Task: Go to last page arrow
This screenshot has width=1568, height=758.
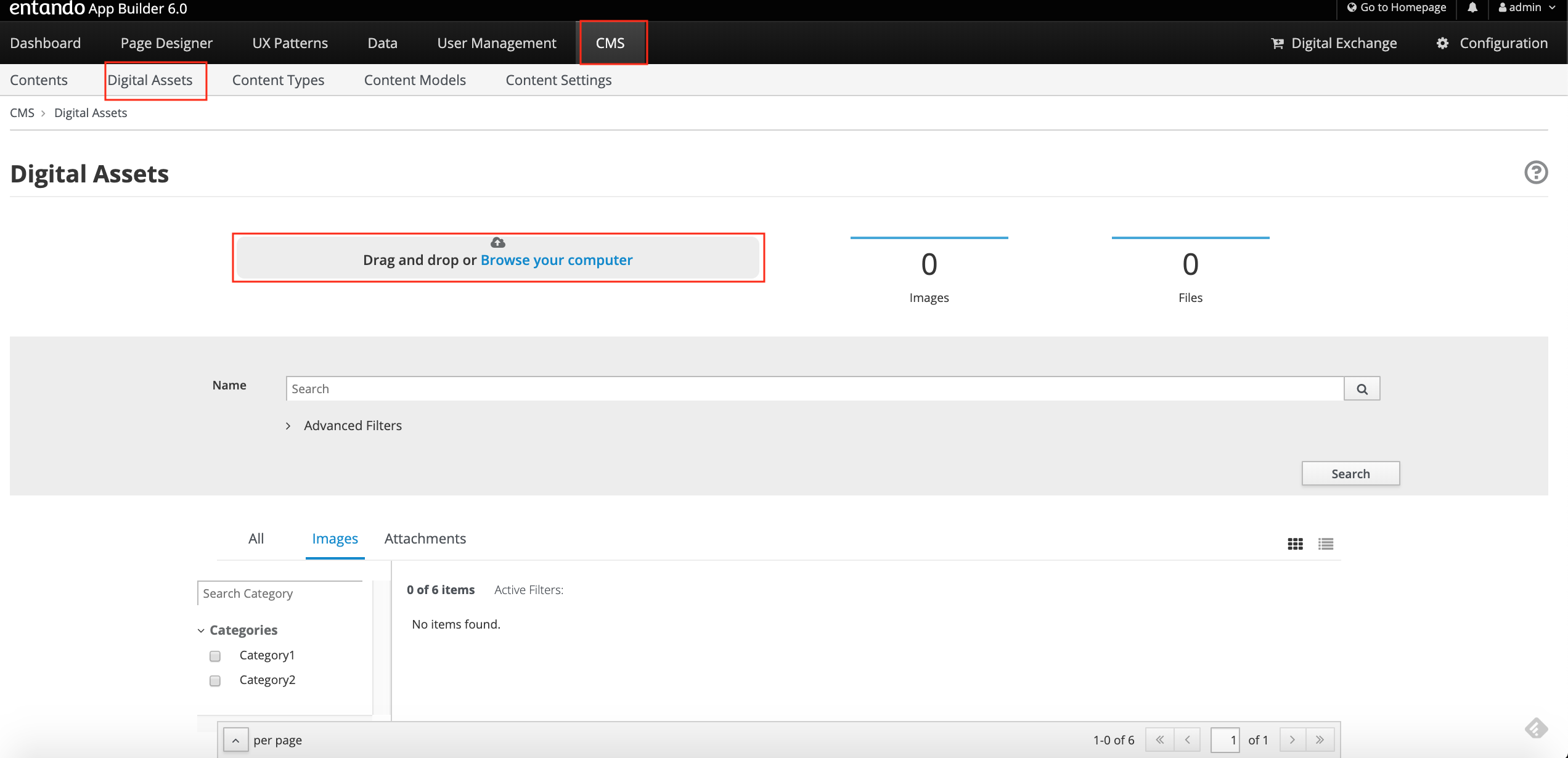Action: tap(1320, 740)
